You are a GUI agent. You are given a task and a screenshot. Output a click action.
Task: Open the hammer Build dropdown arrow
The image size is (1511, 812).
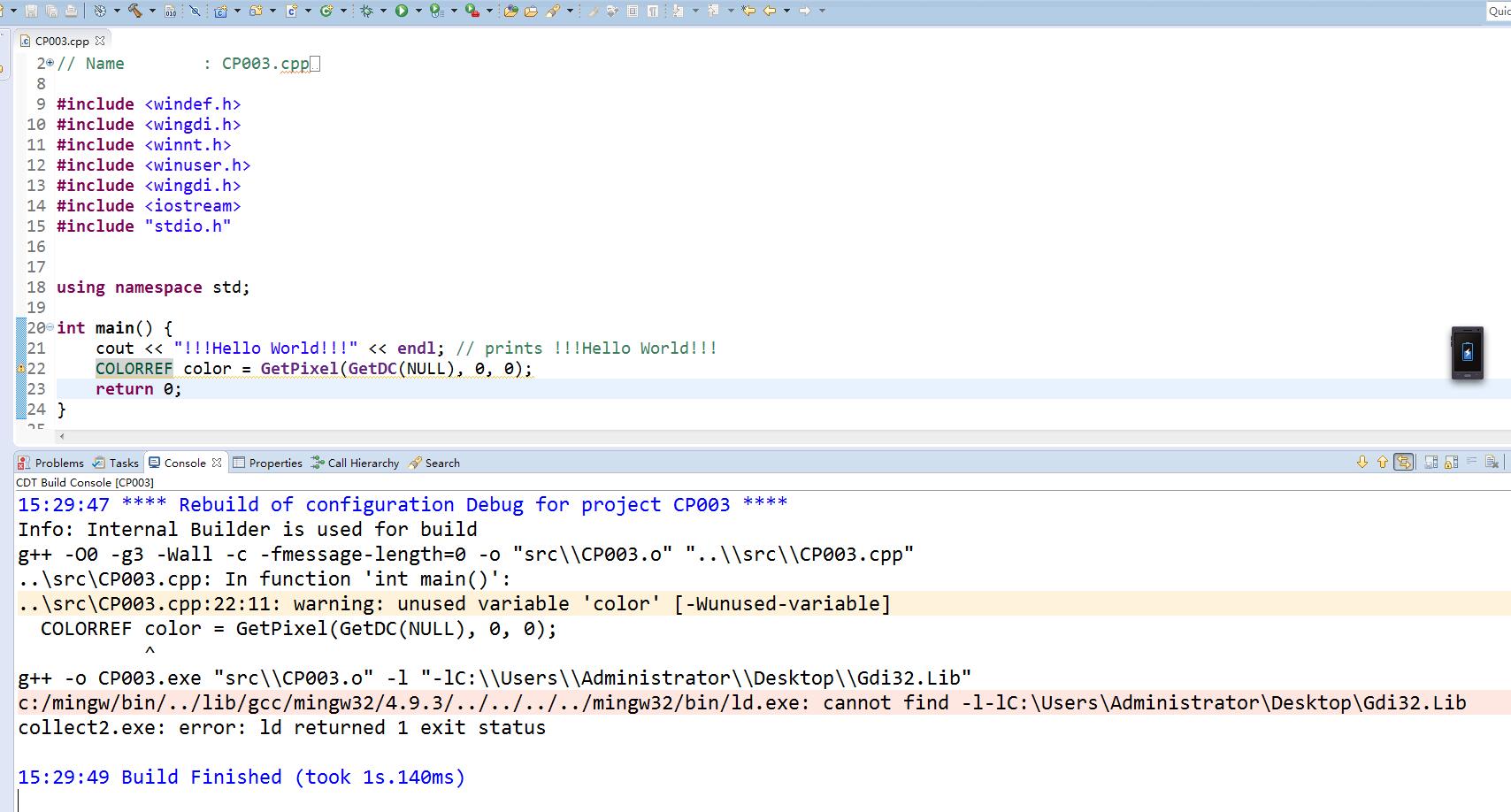[152, 11]
